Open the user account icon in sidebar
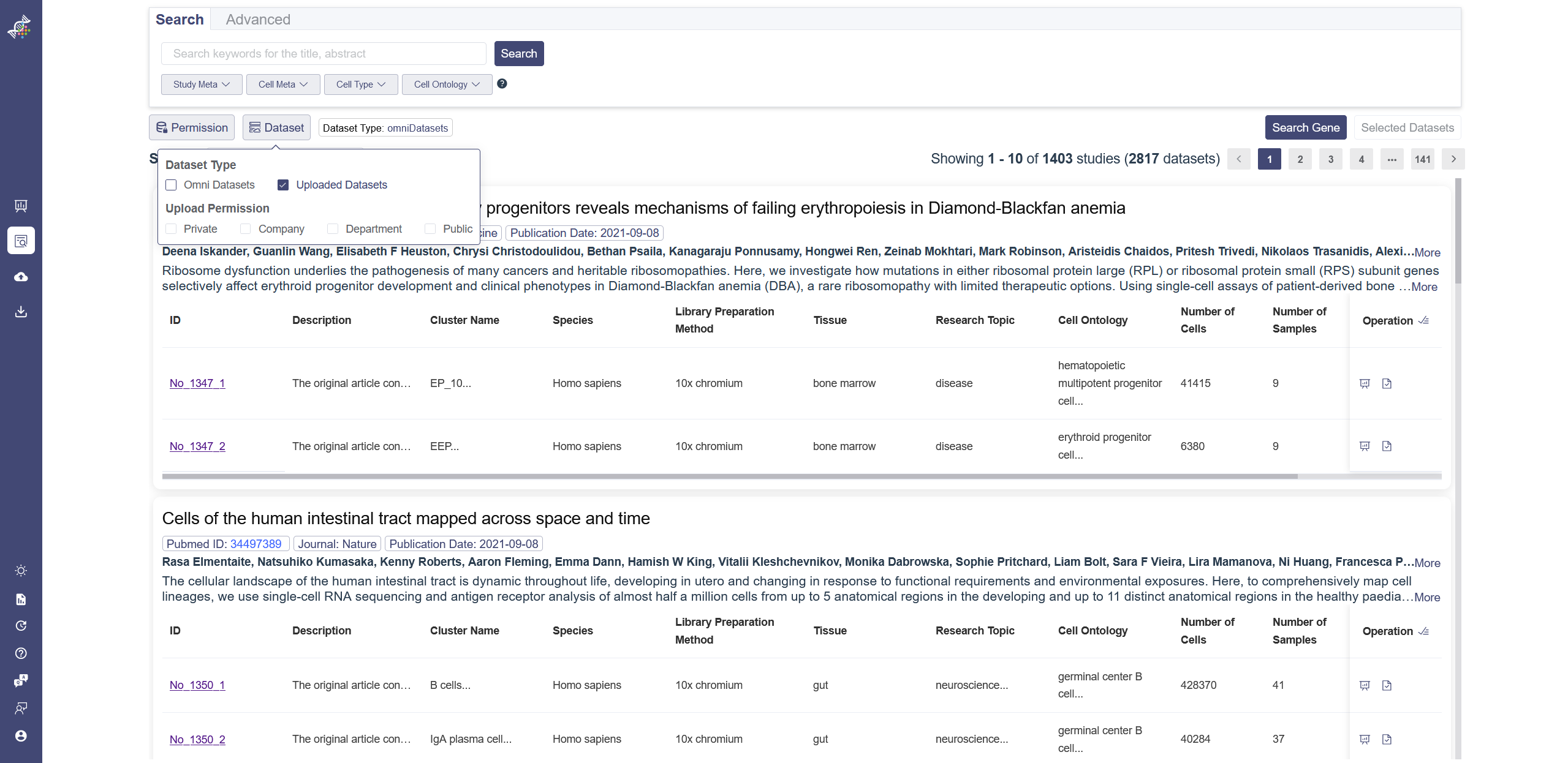The width and height of the screenshot is (1568, 763). pyautogui.click(x=21, y=735)
